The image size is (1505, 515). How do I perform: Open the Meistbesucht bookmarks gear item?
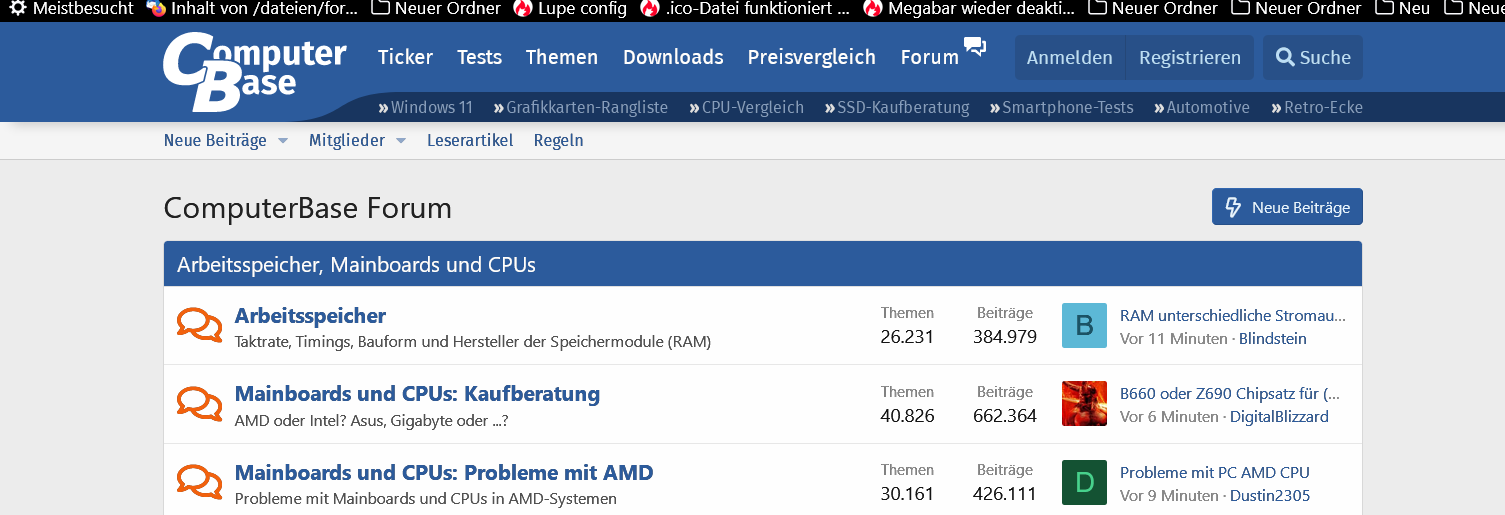coord(70,9)
